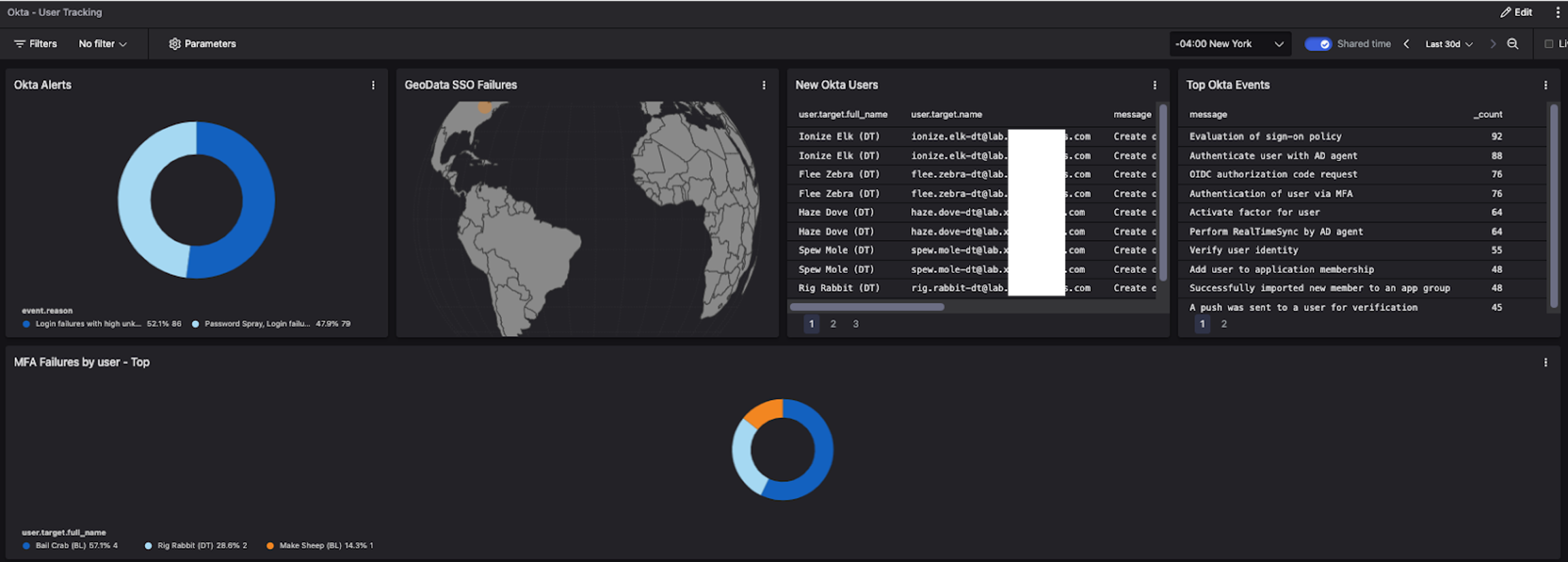
Task: Open Okta Alerts panel options menu
Action: pyautogui.click(x=373, y=85)
